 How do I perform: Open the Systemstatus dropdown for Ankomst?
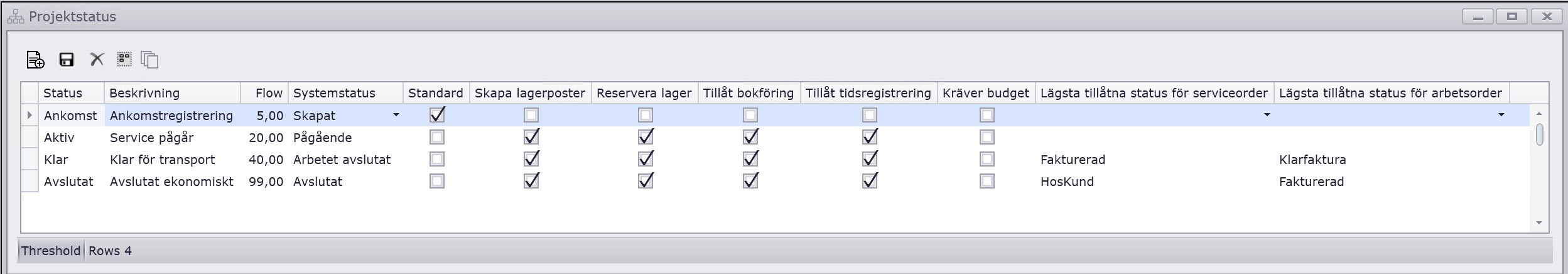tap(396, 115)
